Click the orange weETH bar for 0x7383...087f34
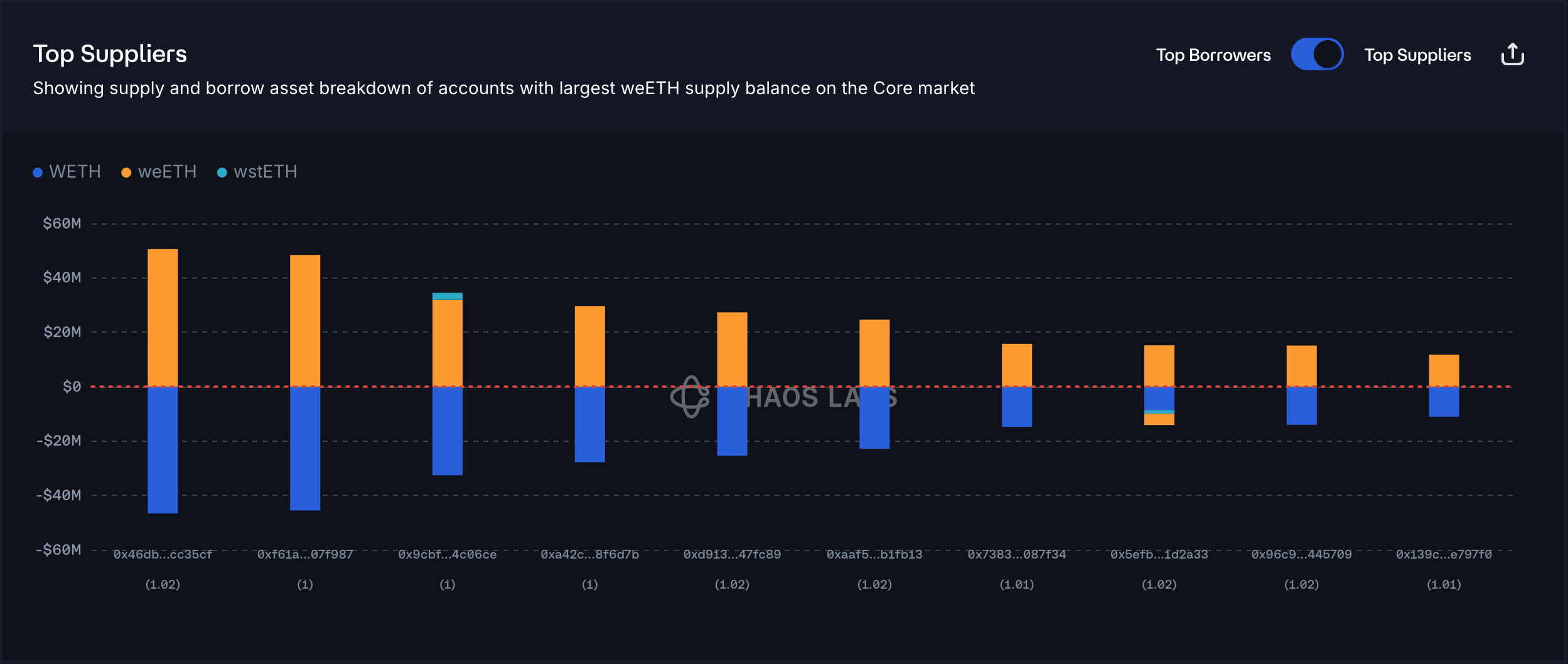This screenshot has width=1568, height=664. pyautogui.click(x=1017, y=365)
